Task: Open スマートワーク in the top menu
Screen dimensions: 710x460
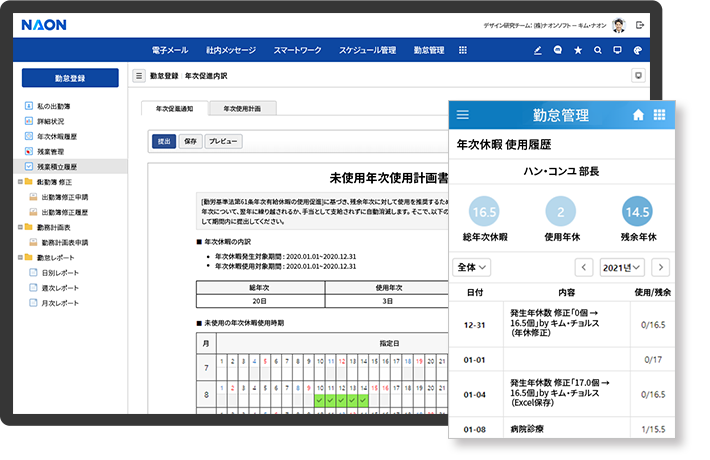Action: [x=297, y=50]
